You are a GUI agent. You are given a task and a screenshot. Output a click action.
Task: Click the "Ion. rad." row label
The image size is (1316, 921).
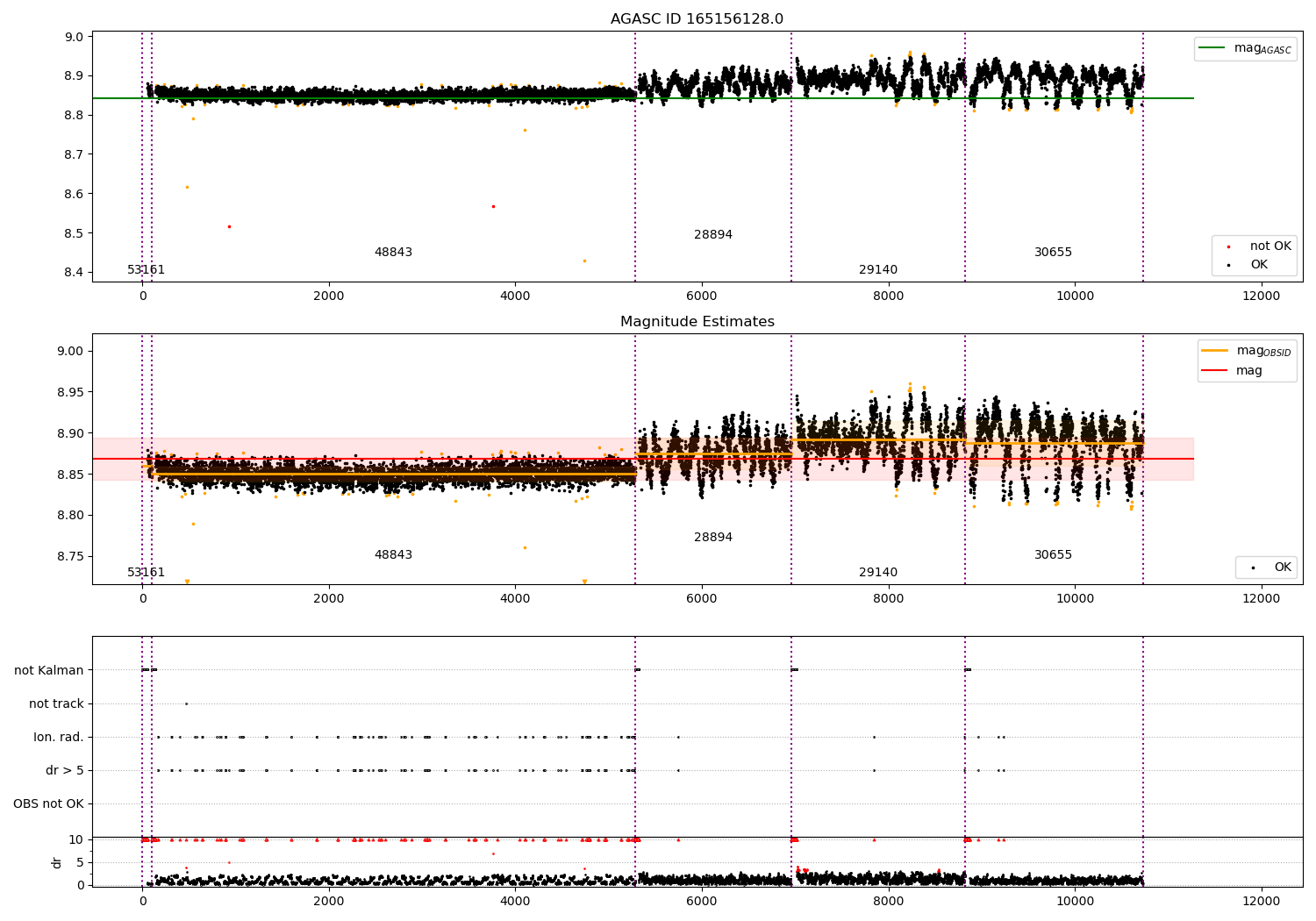coord(59,738)
